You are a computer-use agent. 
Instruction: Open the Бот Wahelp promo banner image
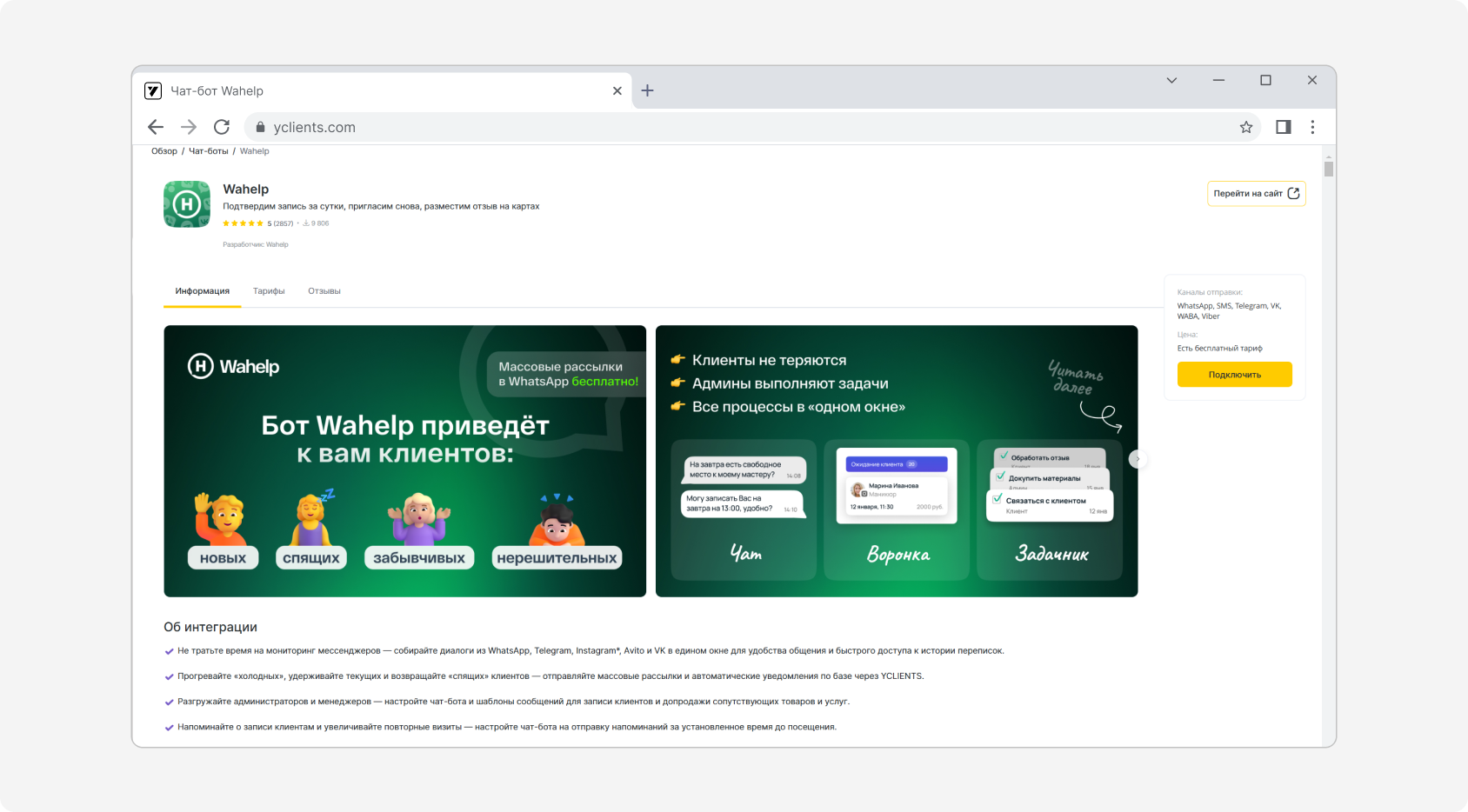click(x=404, y=461)
